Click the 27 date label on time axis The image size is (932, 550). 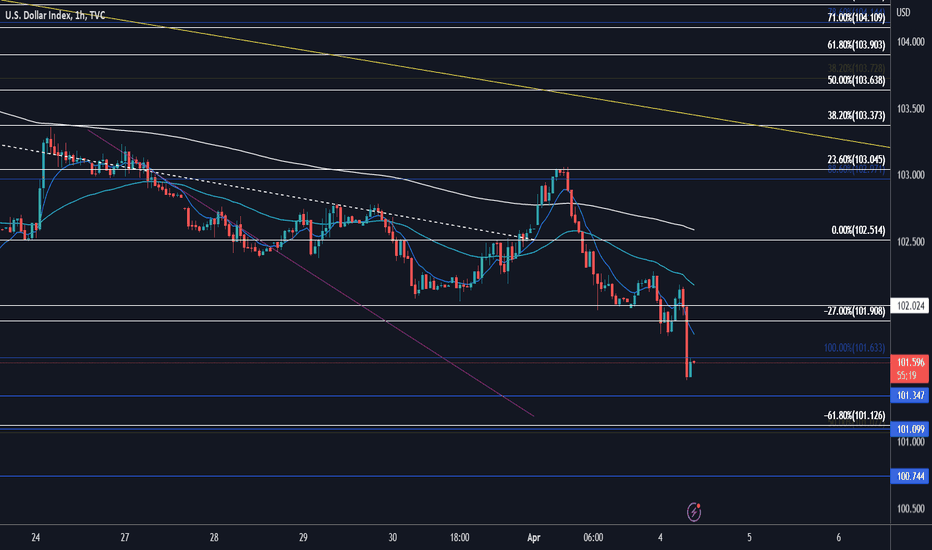point(125,538)
